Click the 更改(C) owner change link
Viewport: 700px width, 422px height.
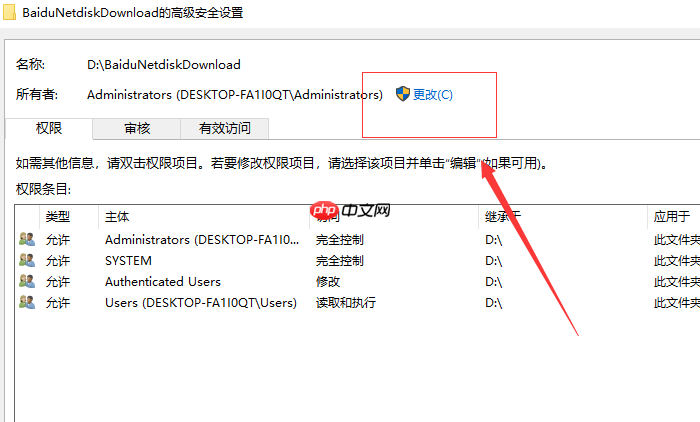[433, 95]
